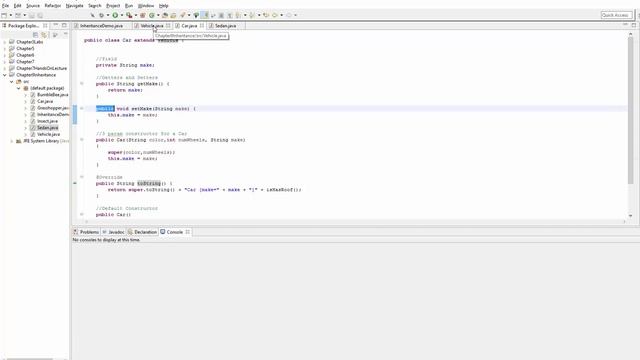The image size is (640, 360).
Task: Expand the Chapter3Labs project
Action: click(x=5, y=42)
